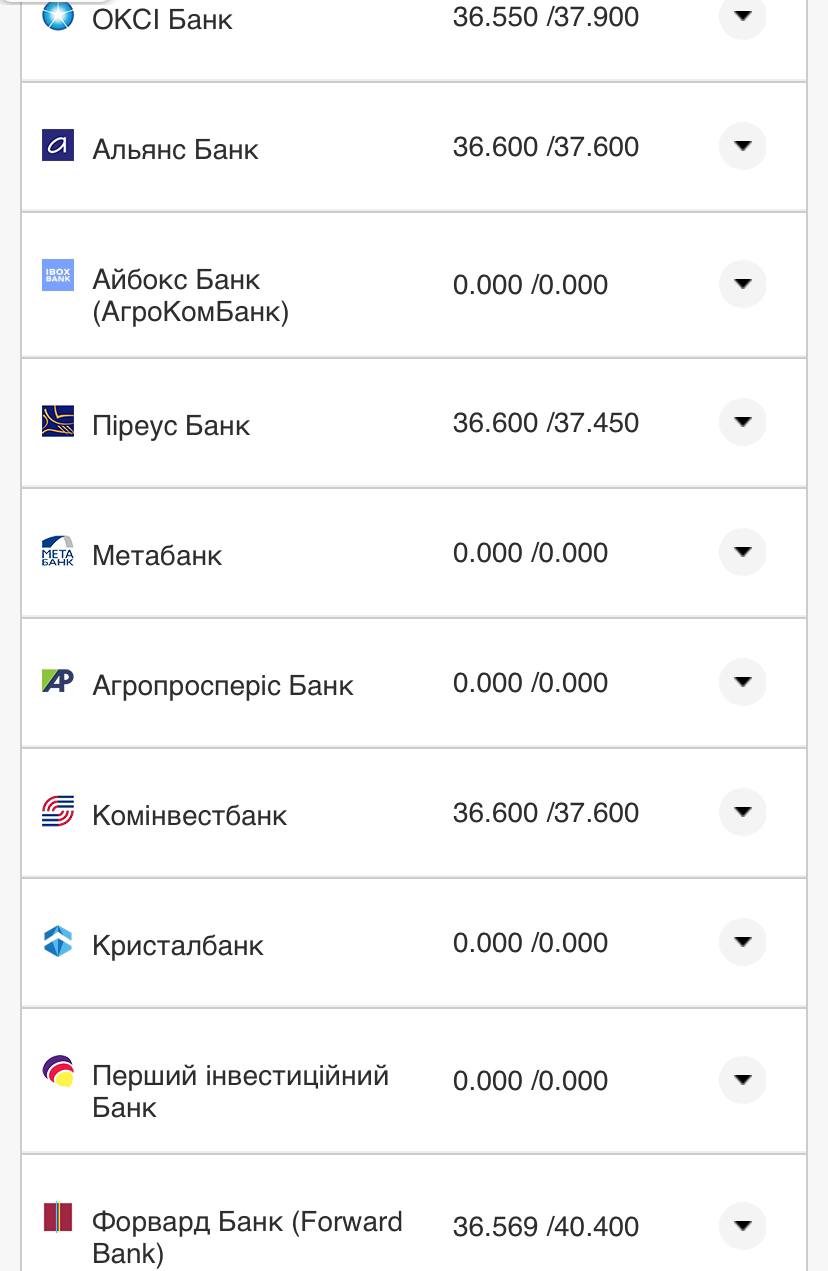
Task: Click the ОКСІ Банк logo icon
Action: tap(58, 16)
